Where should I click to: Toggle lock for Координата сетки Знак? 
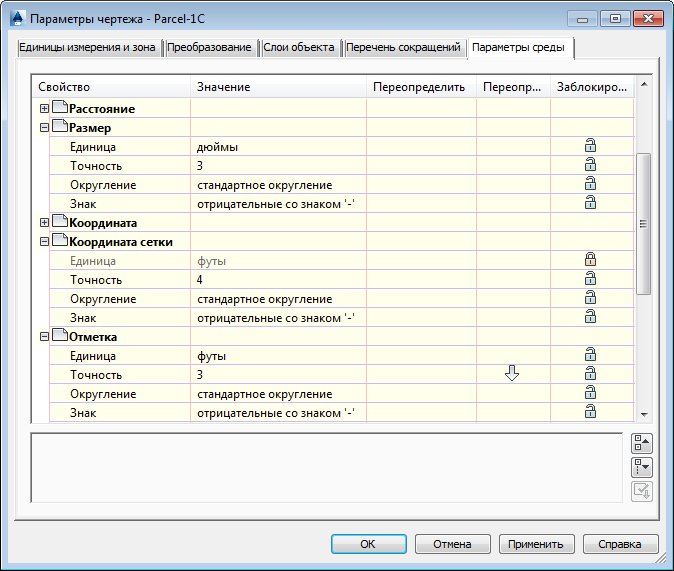[590, 316]
